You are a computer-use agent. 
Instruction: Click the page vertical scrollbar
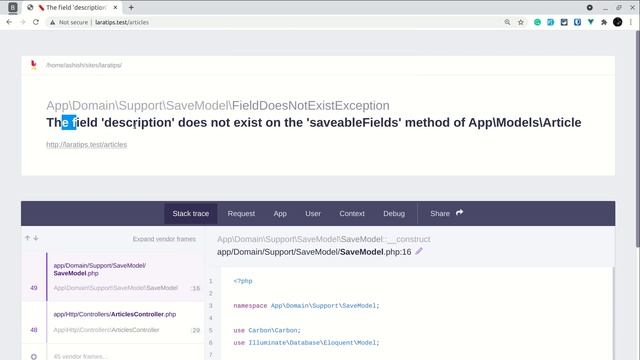[637, 139]
